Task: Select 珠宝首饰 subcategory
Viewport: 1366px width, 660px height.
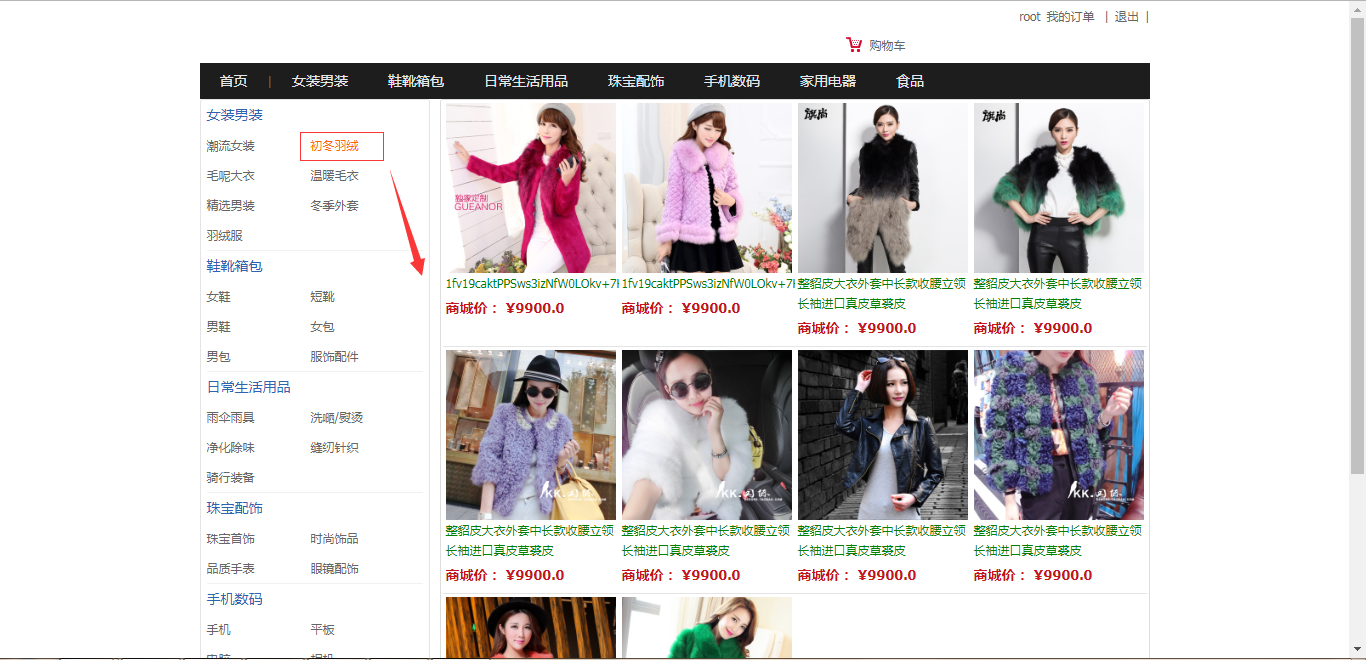Action: click(231, 539)
